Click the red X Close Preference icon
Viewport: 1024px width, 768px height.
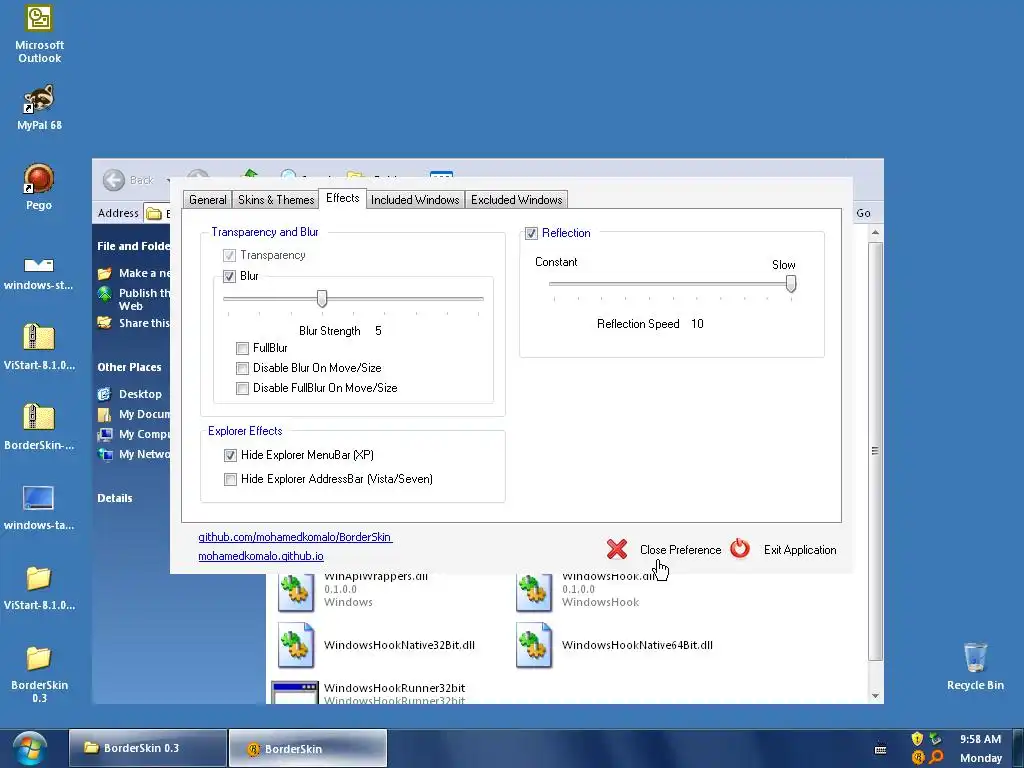point(616,549)
